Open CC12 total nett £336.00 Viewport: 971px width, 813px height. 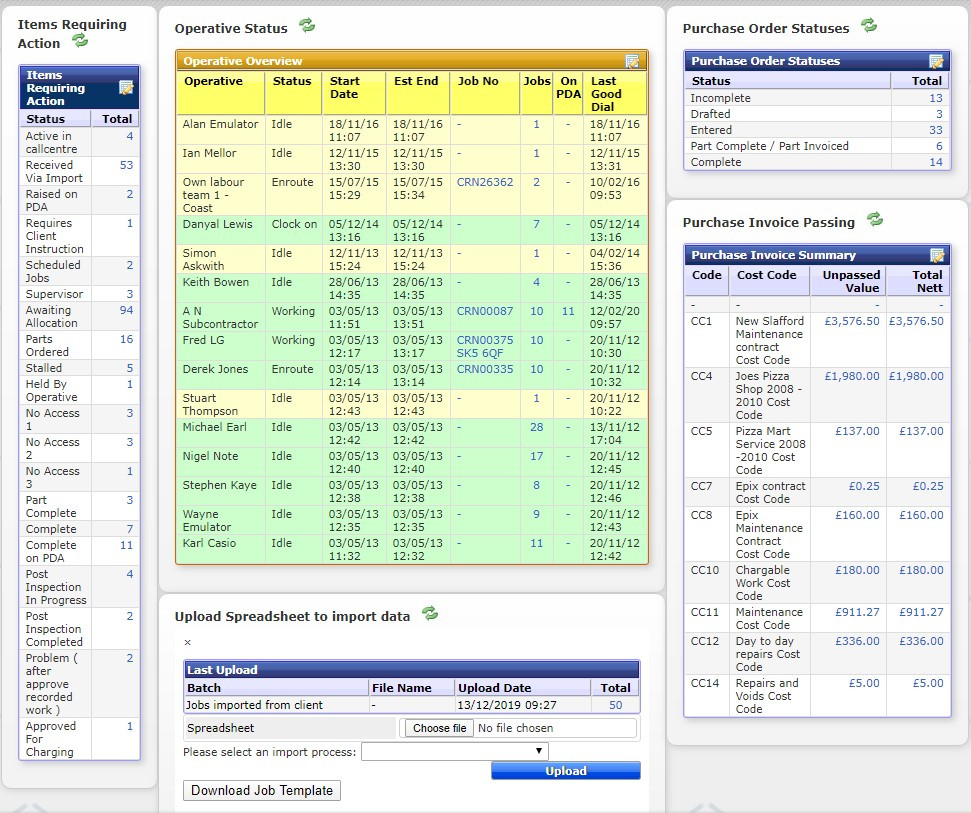point(921,641)
